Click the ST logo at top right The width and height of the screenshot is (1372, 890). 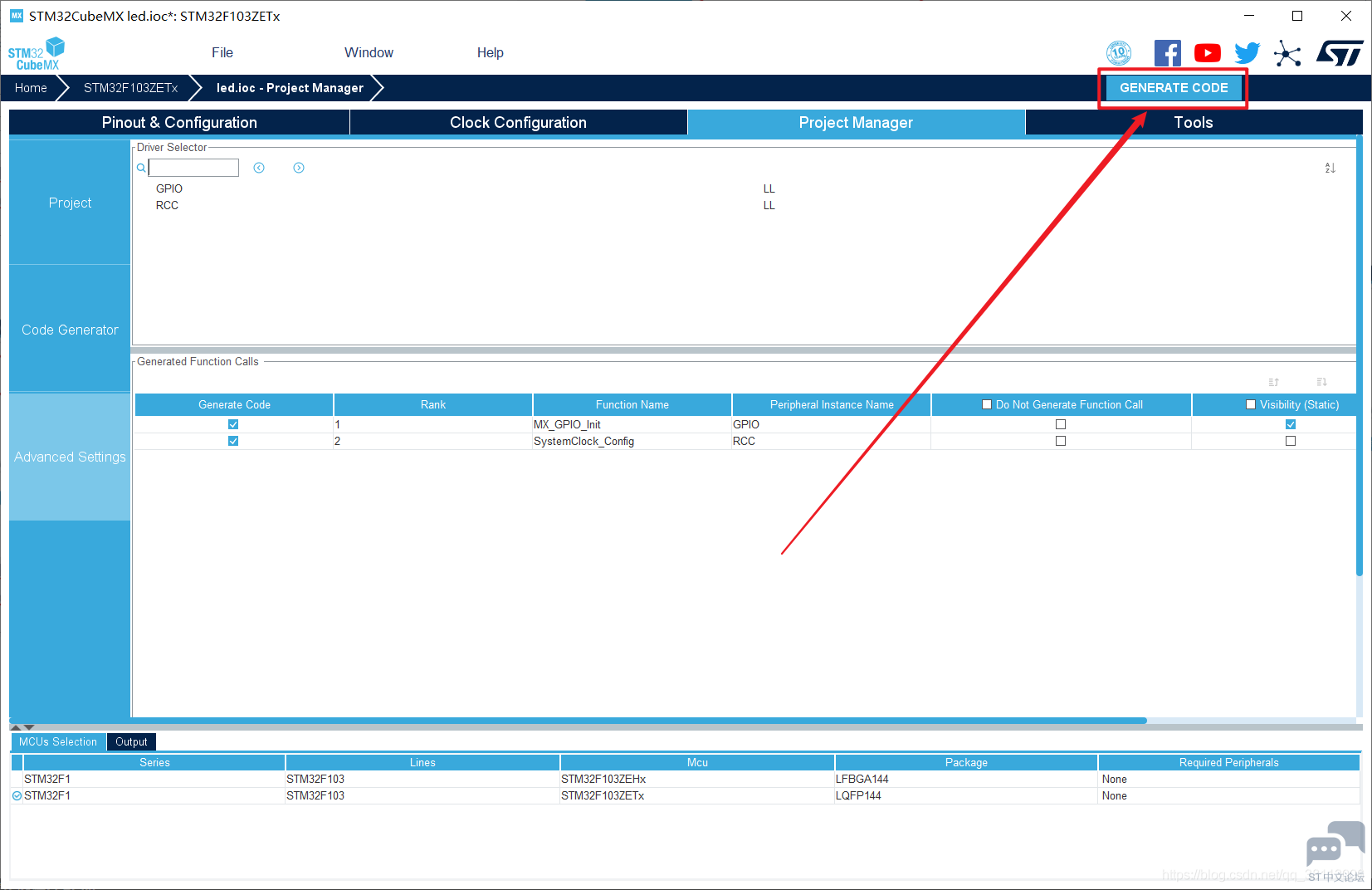[1340, 53]
